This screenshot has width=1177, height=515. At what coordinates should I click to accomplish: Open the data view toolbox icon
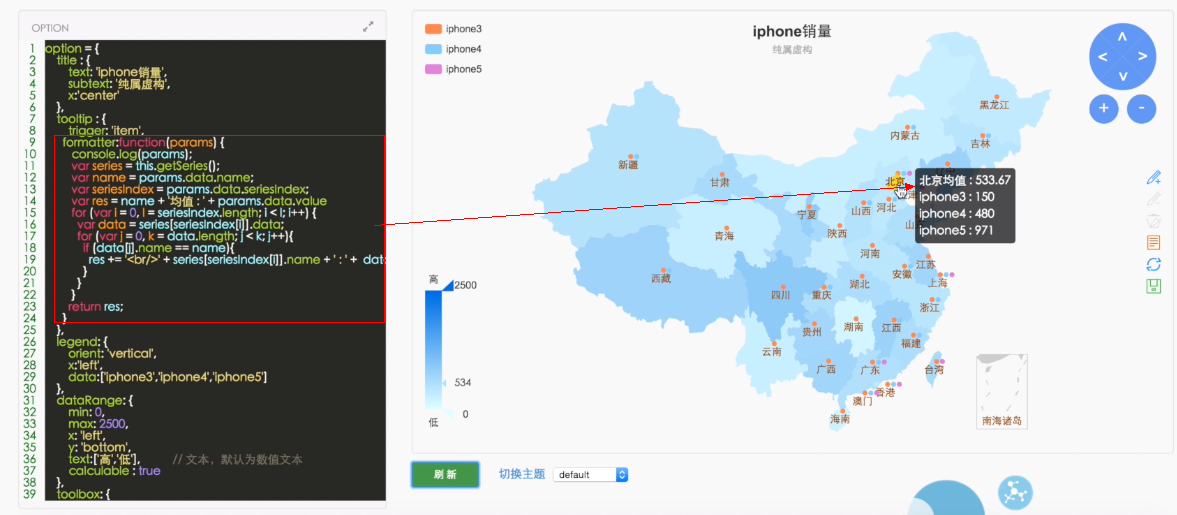click(1154, 242)
